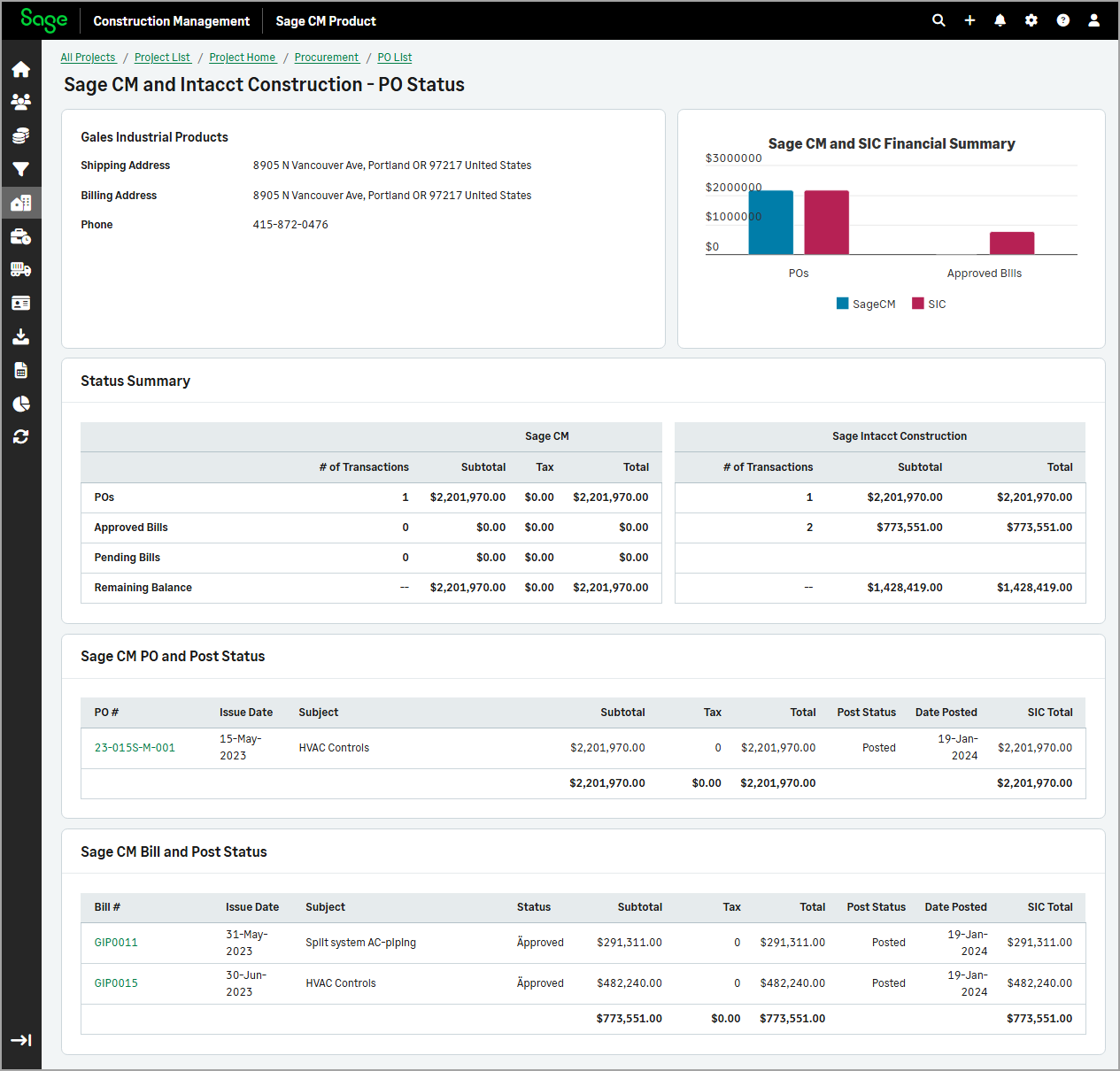Screen dimensions: 1120x1071
Task: Open bill GIP0015 link
Action: 116,983
